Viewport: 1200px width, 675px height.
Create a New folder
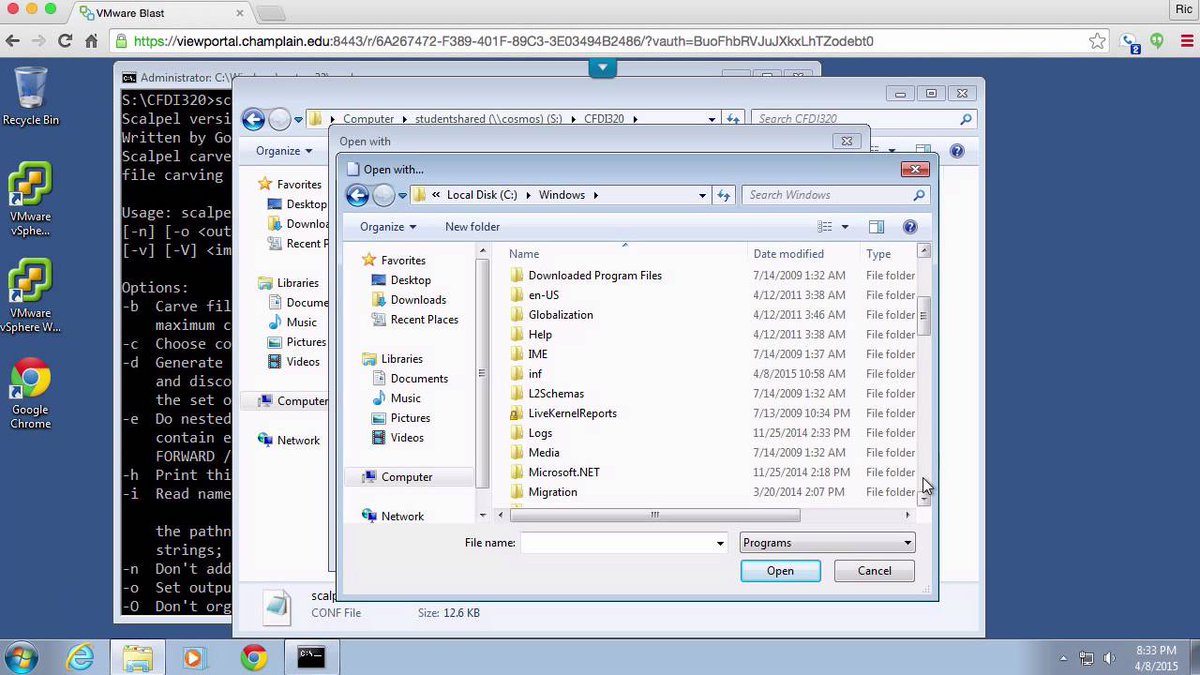coord(472,227)
